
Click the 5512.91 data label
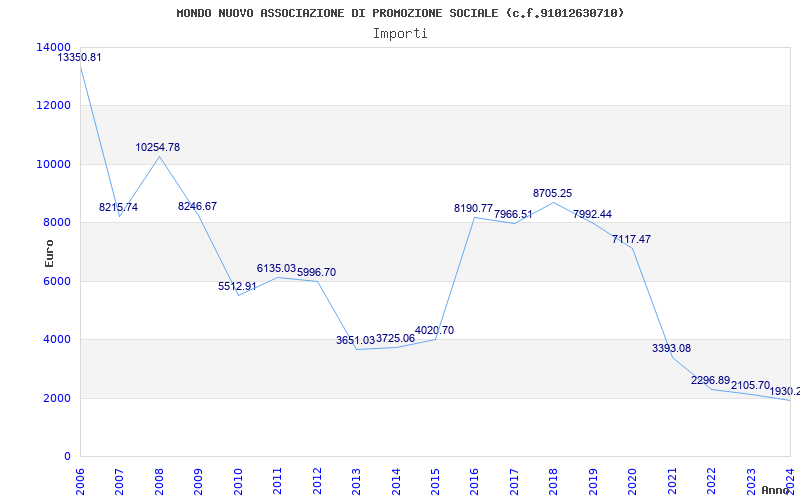[237, 286]
